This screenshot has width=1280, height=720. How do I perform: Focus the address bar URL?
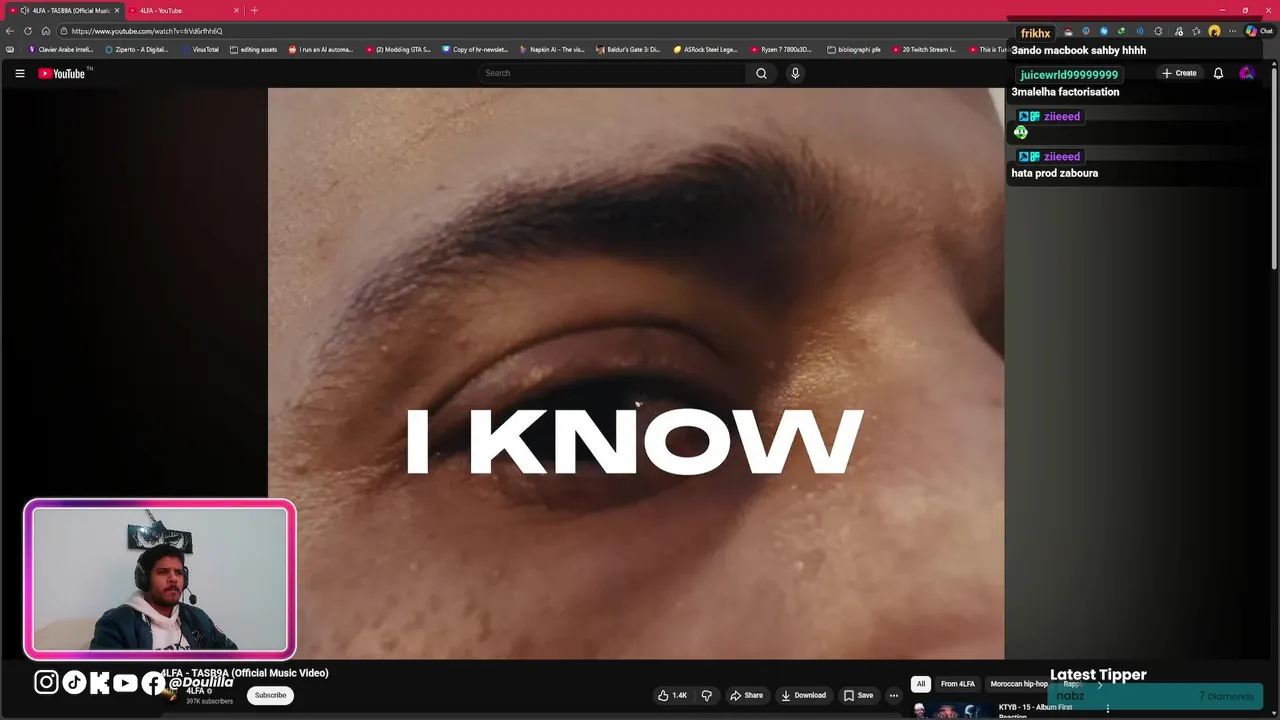146,31
